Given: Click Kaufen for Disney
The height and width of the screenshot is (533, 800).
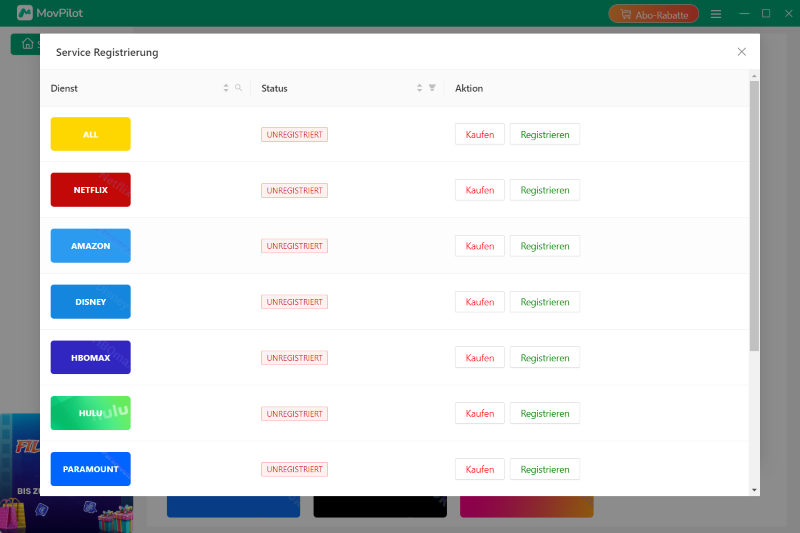Looking at the screenshot, I should (x=480, y=302).
